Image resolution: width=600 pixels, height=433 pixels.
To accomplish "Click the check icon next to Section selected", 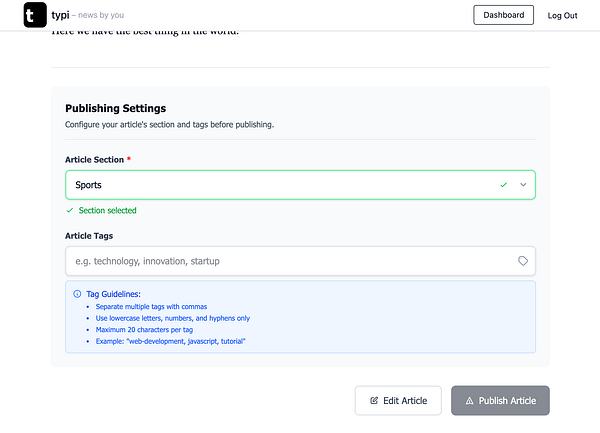I will click(x=69, y=211).
